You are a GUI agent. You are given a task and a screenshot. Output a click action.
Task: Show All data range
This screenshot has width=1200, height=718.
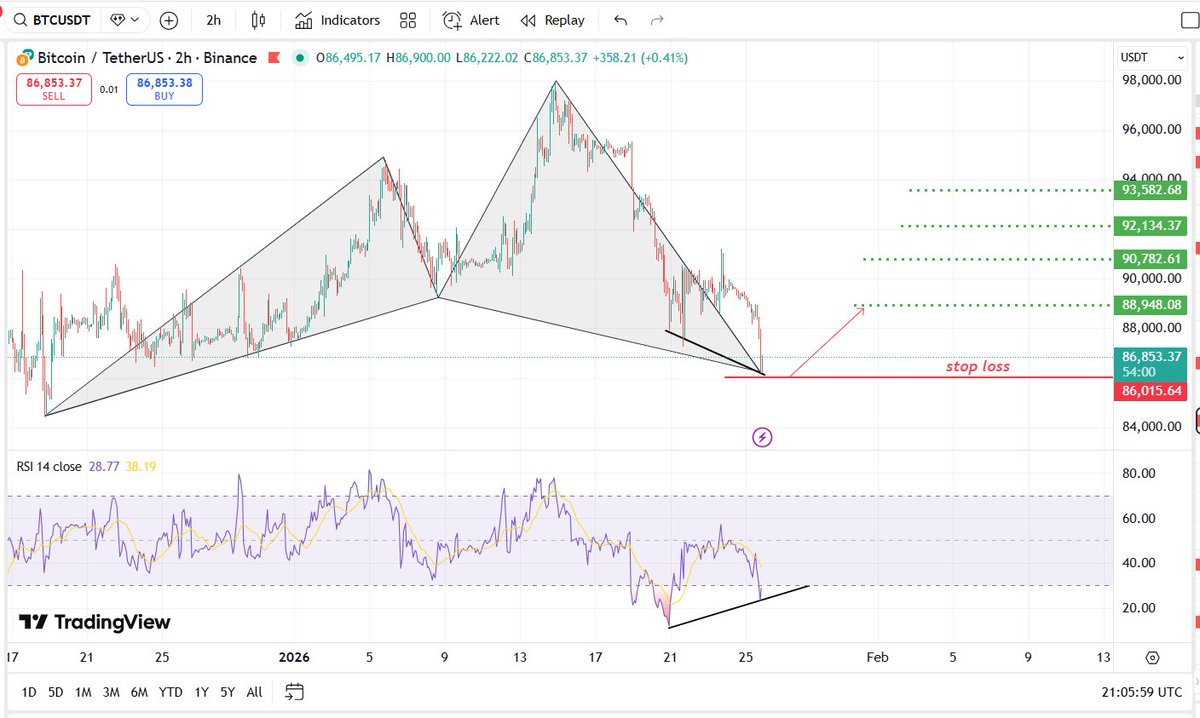click(x=255, y=691)
